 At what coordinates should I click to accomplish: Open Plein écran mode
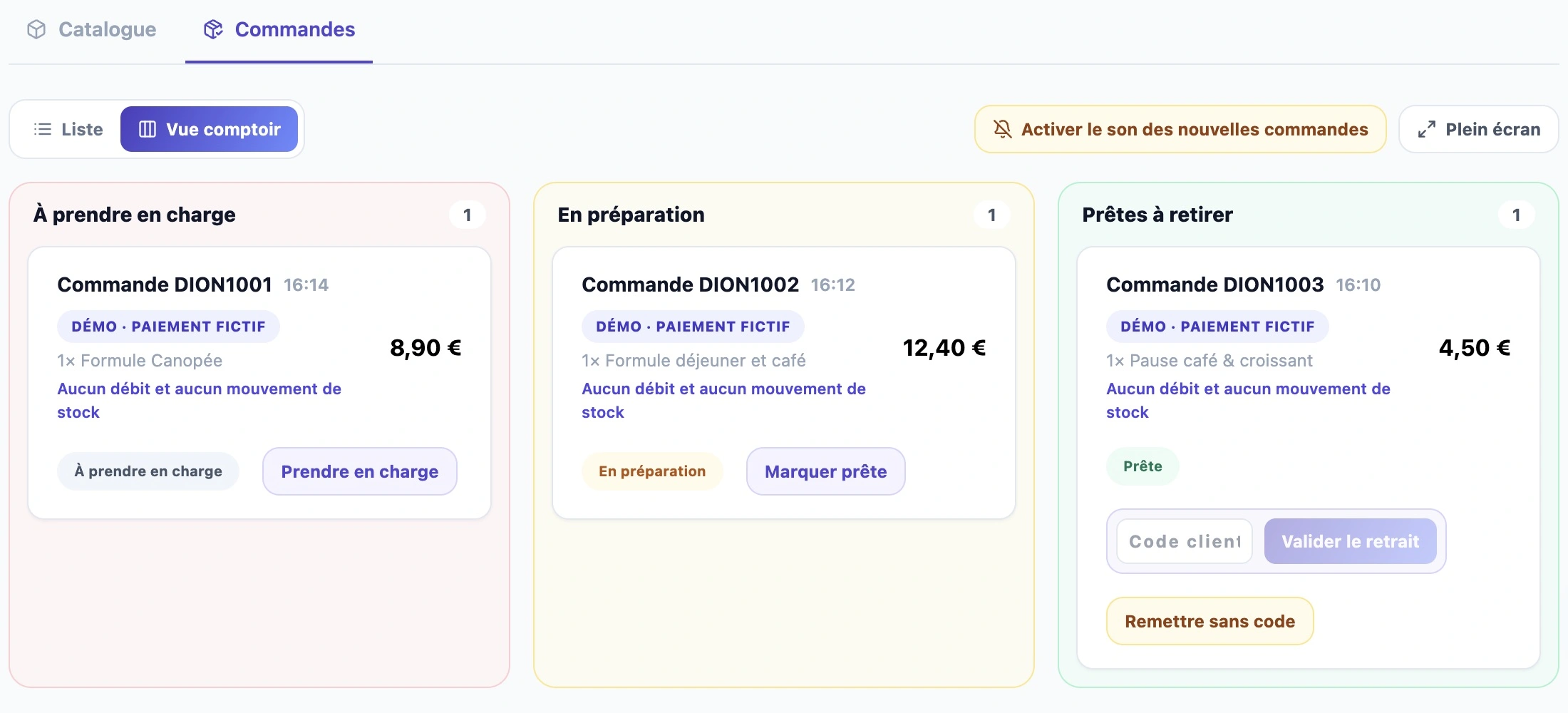[1479, 129]
